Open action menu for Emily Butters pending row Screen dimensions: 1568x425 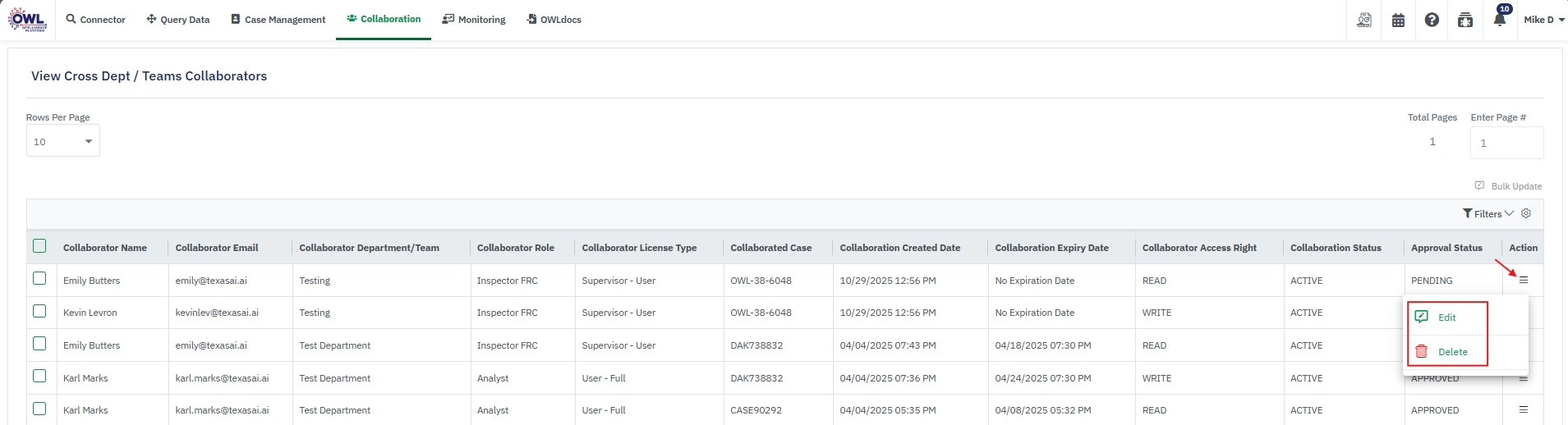point(1524,281)
